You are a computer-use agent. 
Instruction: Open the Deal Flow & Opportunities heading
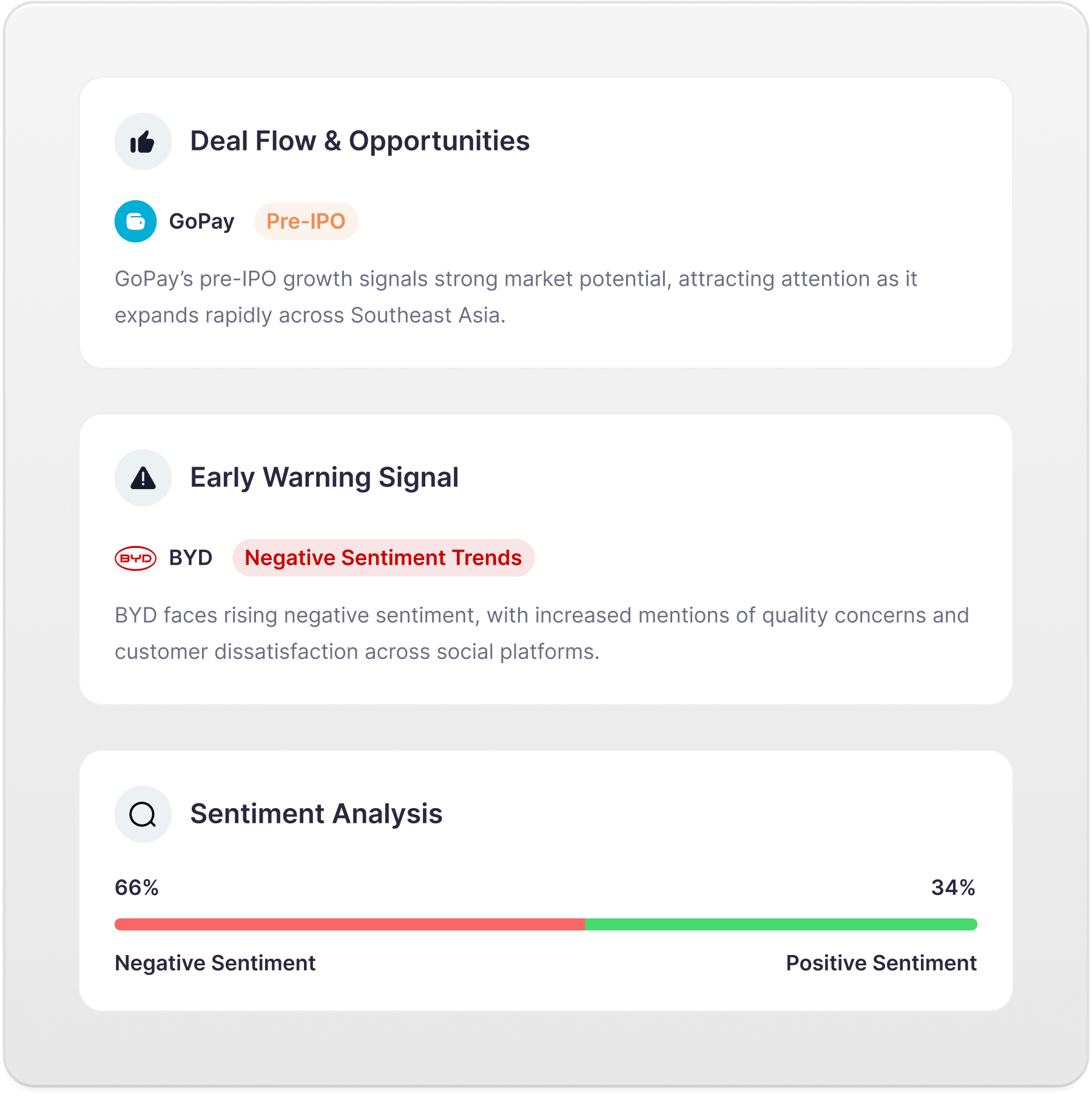pos(360,141)
